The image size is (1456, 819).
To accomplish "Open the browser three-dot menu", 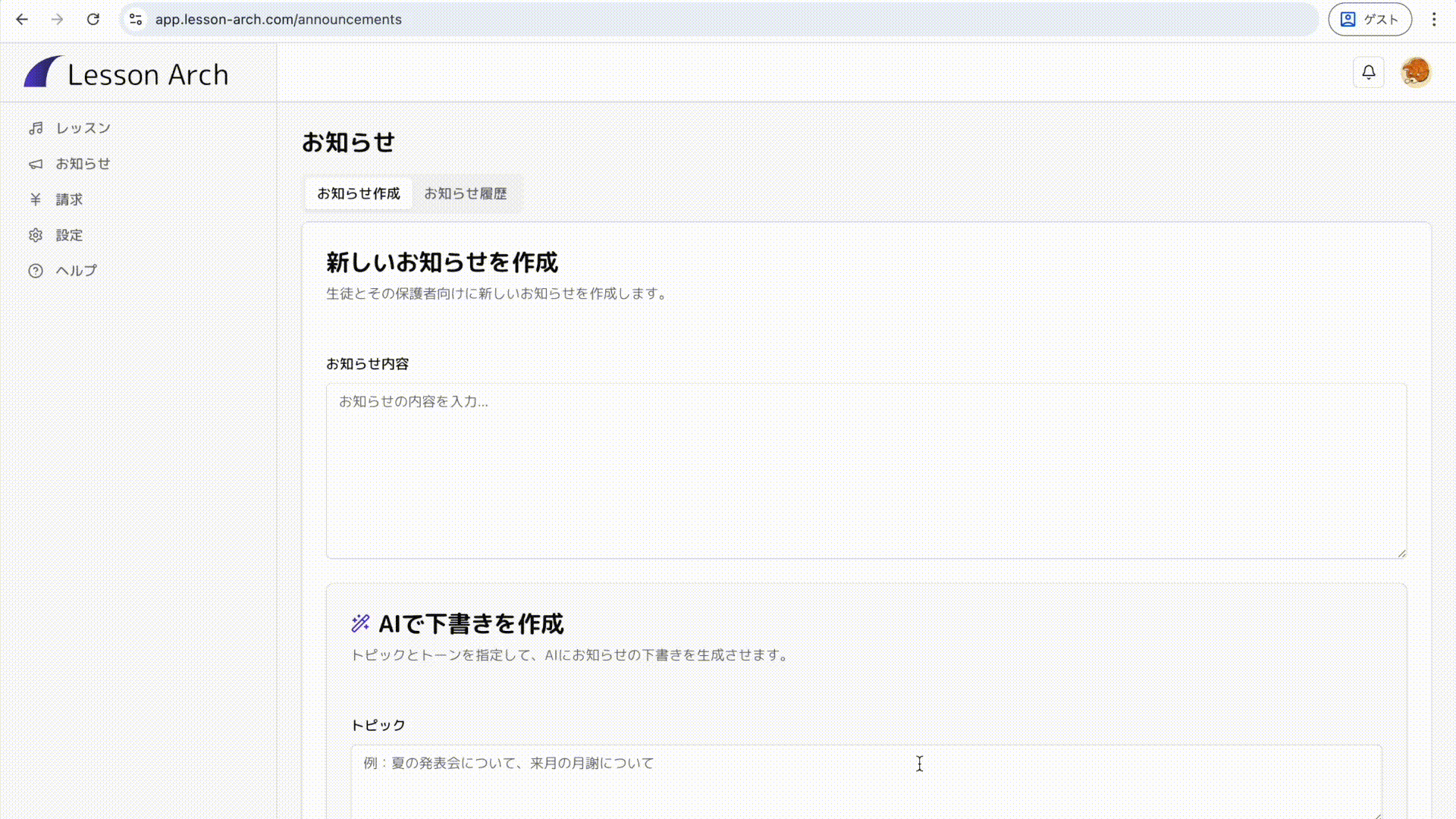I will pyautogui.click(x=1433, y=20).
